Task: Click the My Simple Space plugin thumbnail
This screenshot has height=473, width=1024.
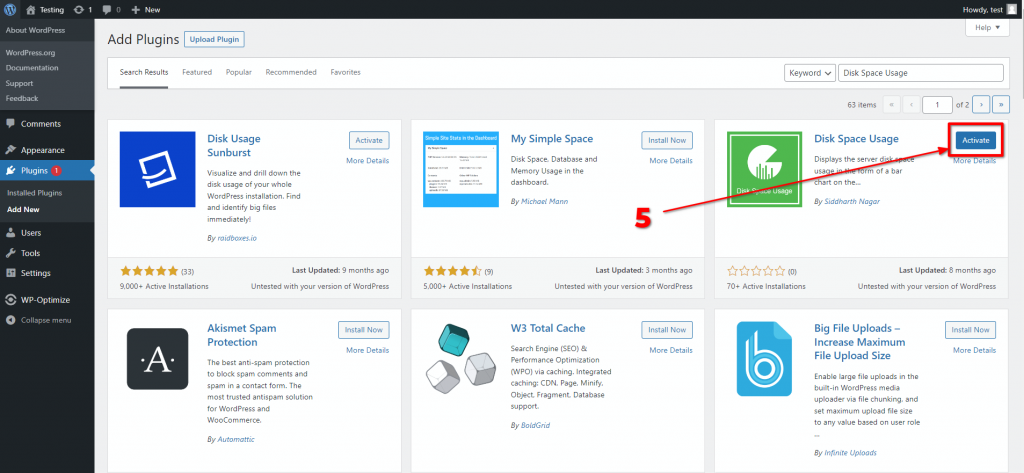Action: coord(461,169)
